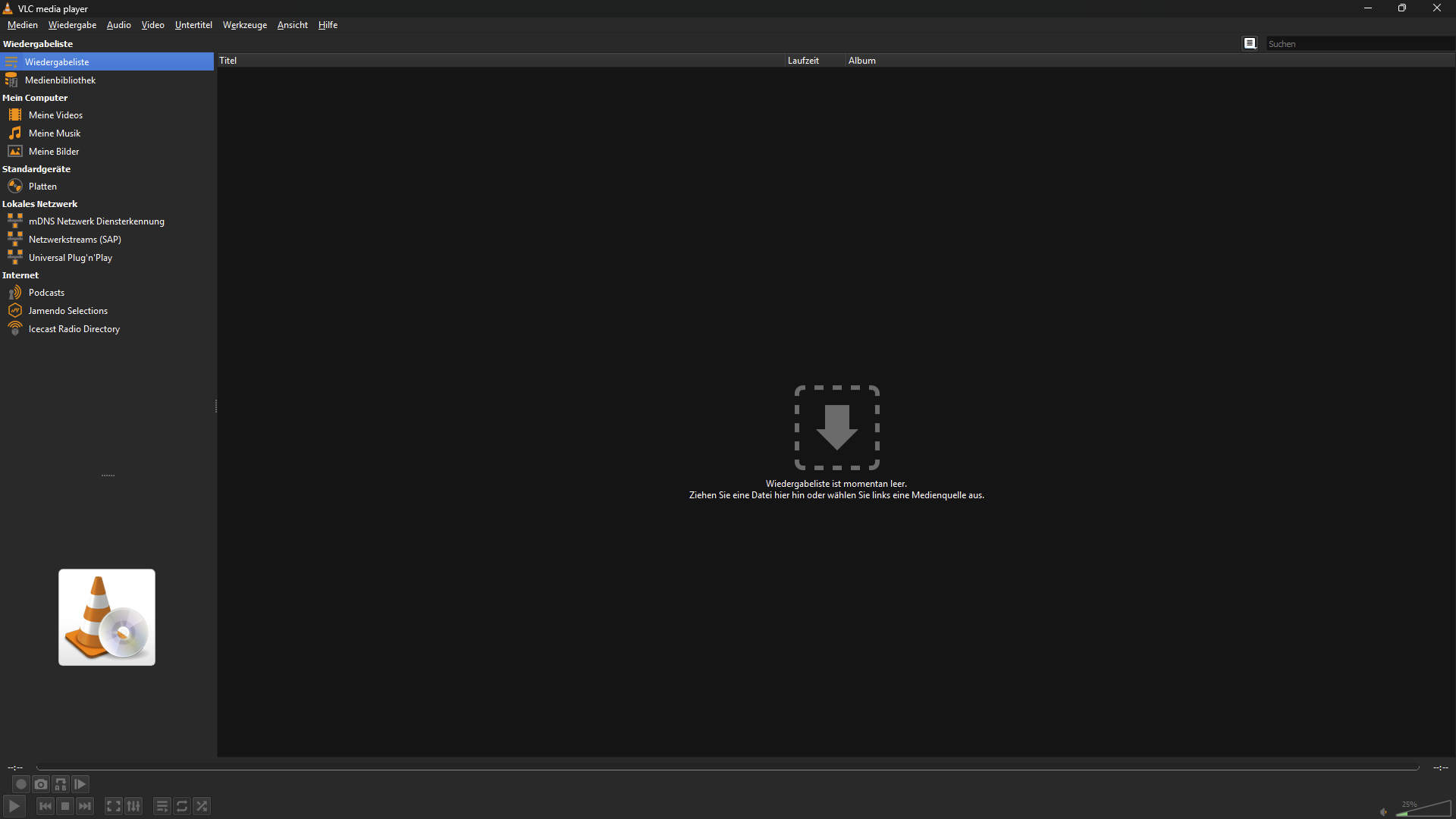Skip to the next media item
Screen dimensions: 1456x819
click(85, 806)
